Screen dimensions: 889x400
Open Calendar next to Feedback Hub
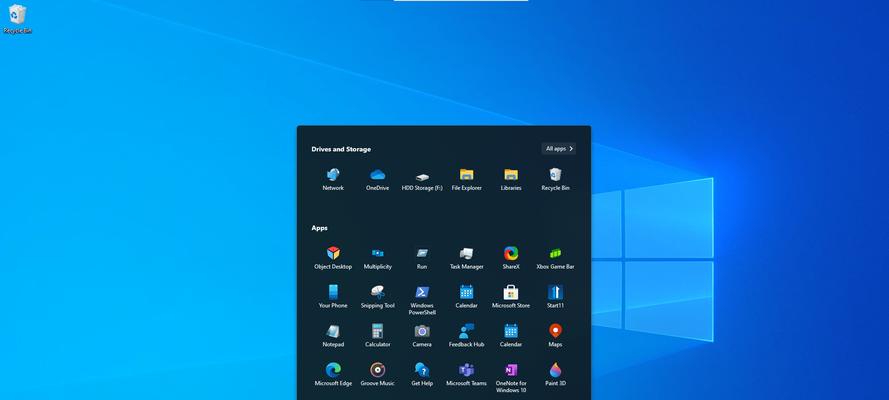coord(511,336)
